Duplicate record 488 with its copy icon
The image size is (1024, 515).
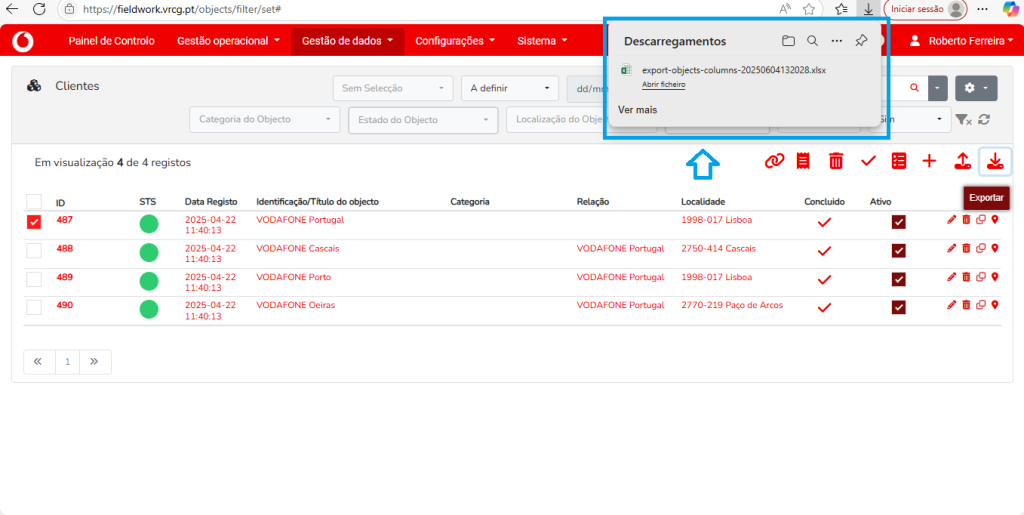980,248
